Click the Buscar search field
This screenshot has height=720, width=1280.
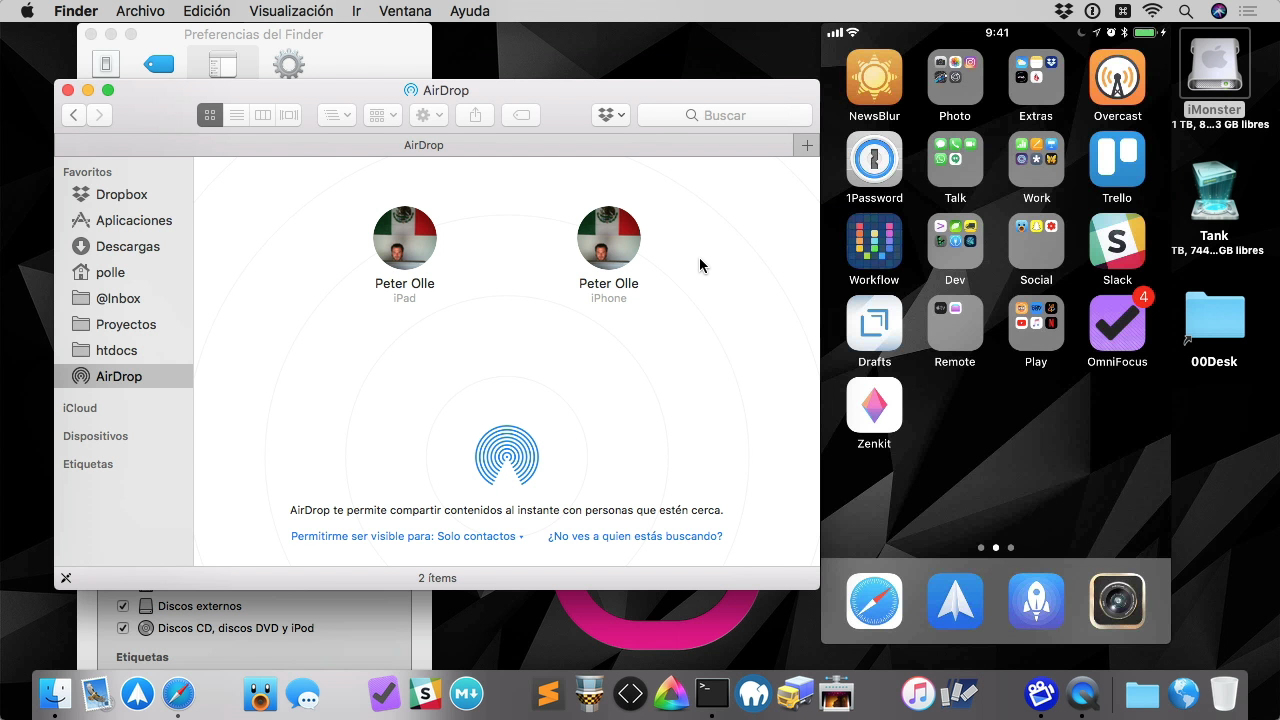[725, 115]
